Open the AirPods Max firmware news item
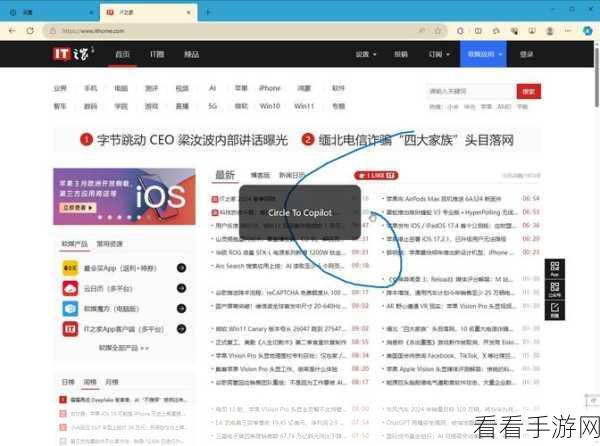 click(443, 199)
